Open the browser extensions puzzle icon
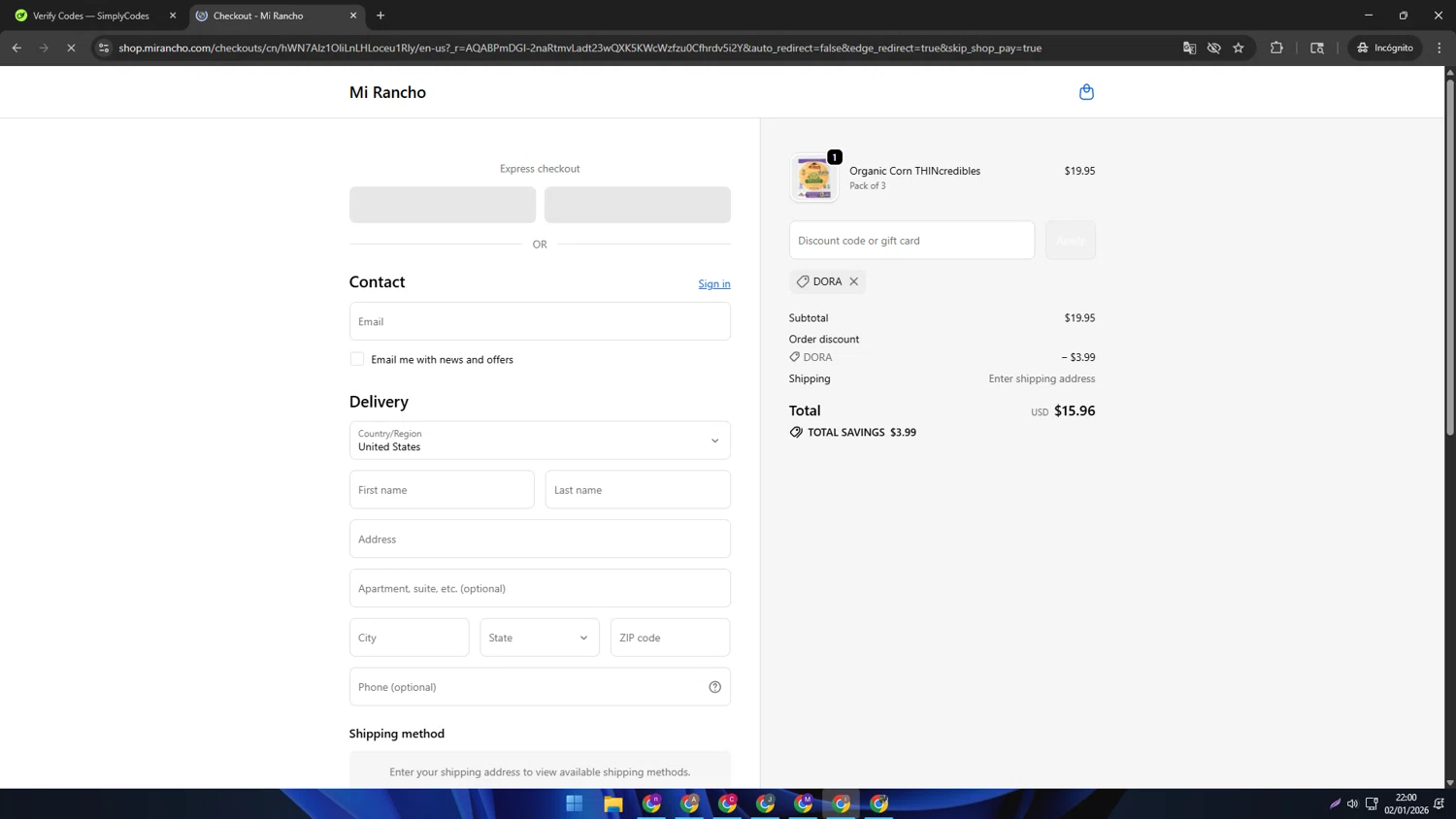The image size is (1456, 819). click(x=1276, y=48)
